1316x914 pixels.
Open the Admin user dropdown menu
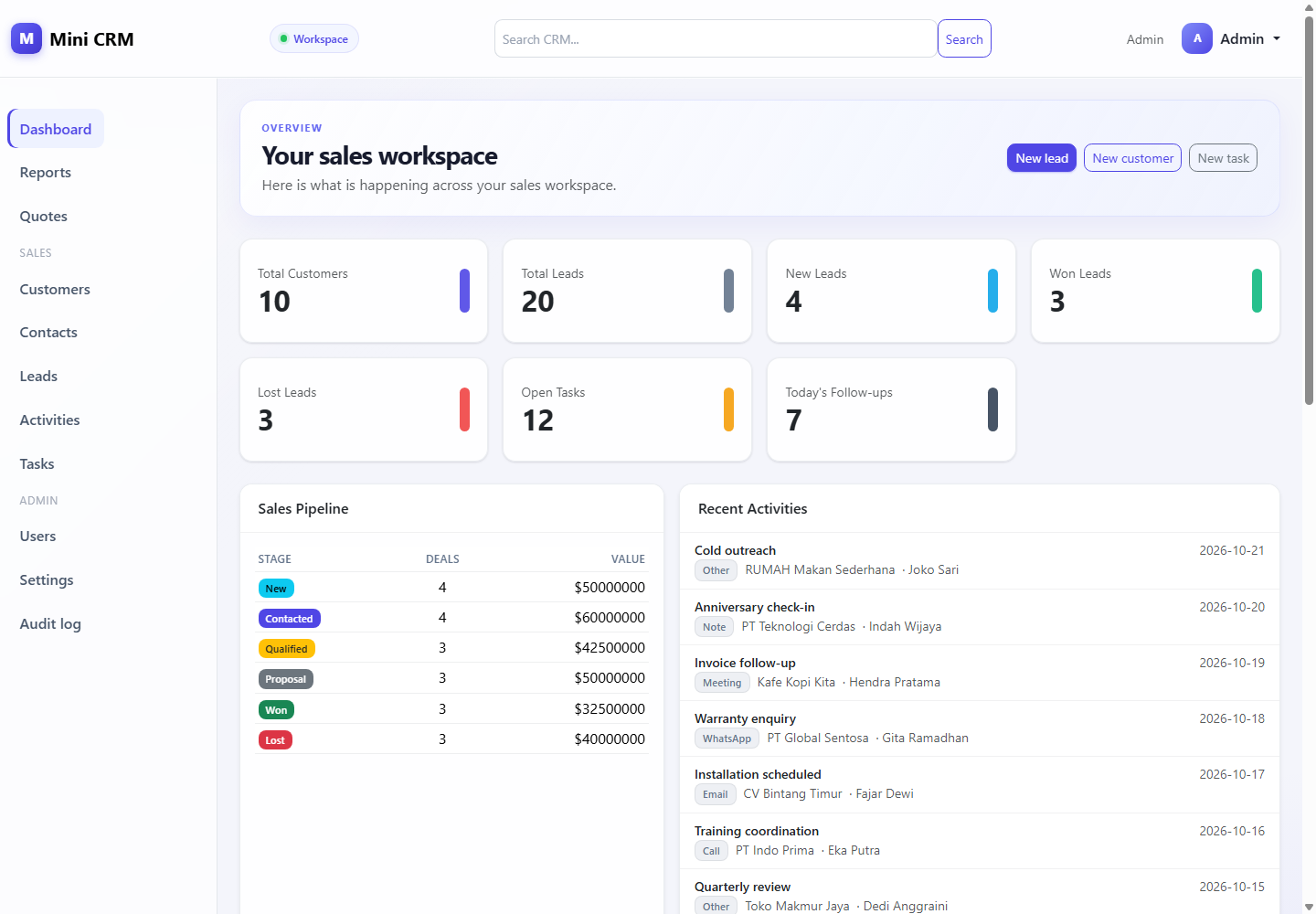[x=1232, y=38]
